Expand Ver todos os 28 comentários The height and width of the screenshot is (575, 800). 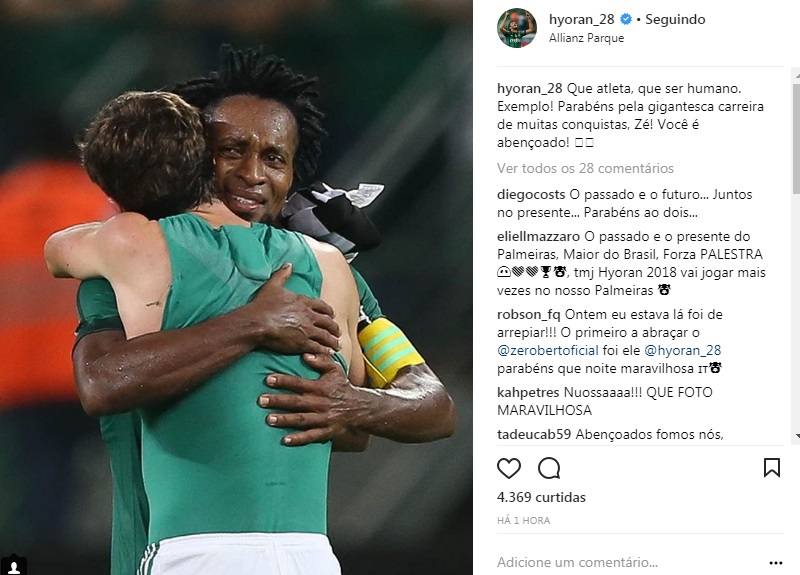pos(585,168)
